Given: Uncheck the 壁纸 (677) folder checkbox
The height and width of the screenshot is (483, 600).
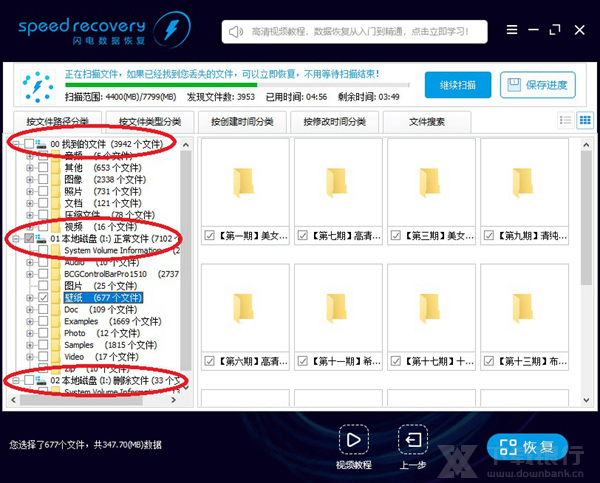Looking at the screenshot, I should click(43, 297).
